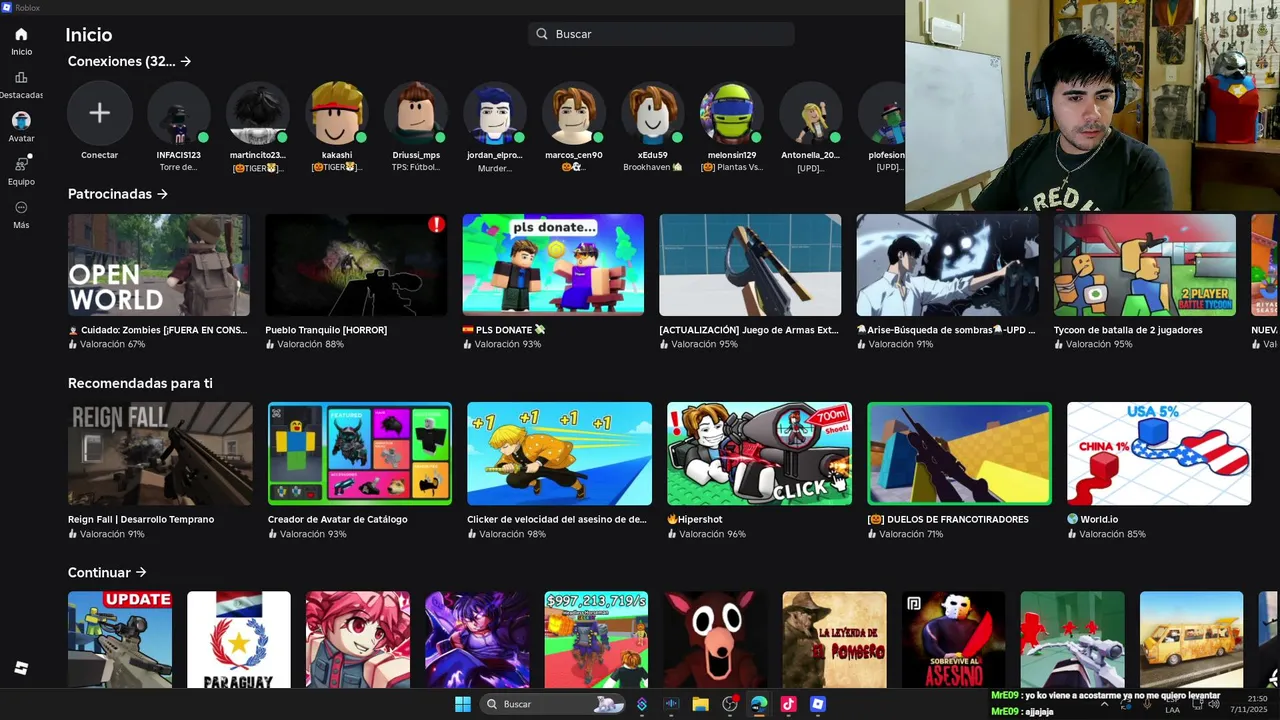Open kakashi friend avatar
The image size is (1280, 720).
[x=336, y=113]
